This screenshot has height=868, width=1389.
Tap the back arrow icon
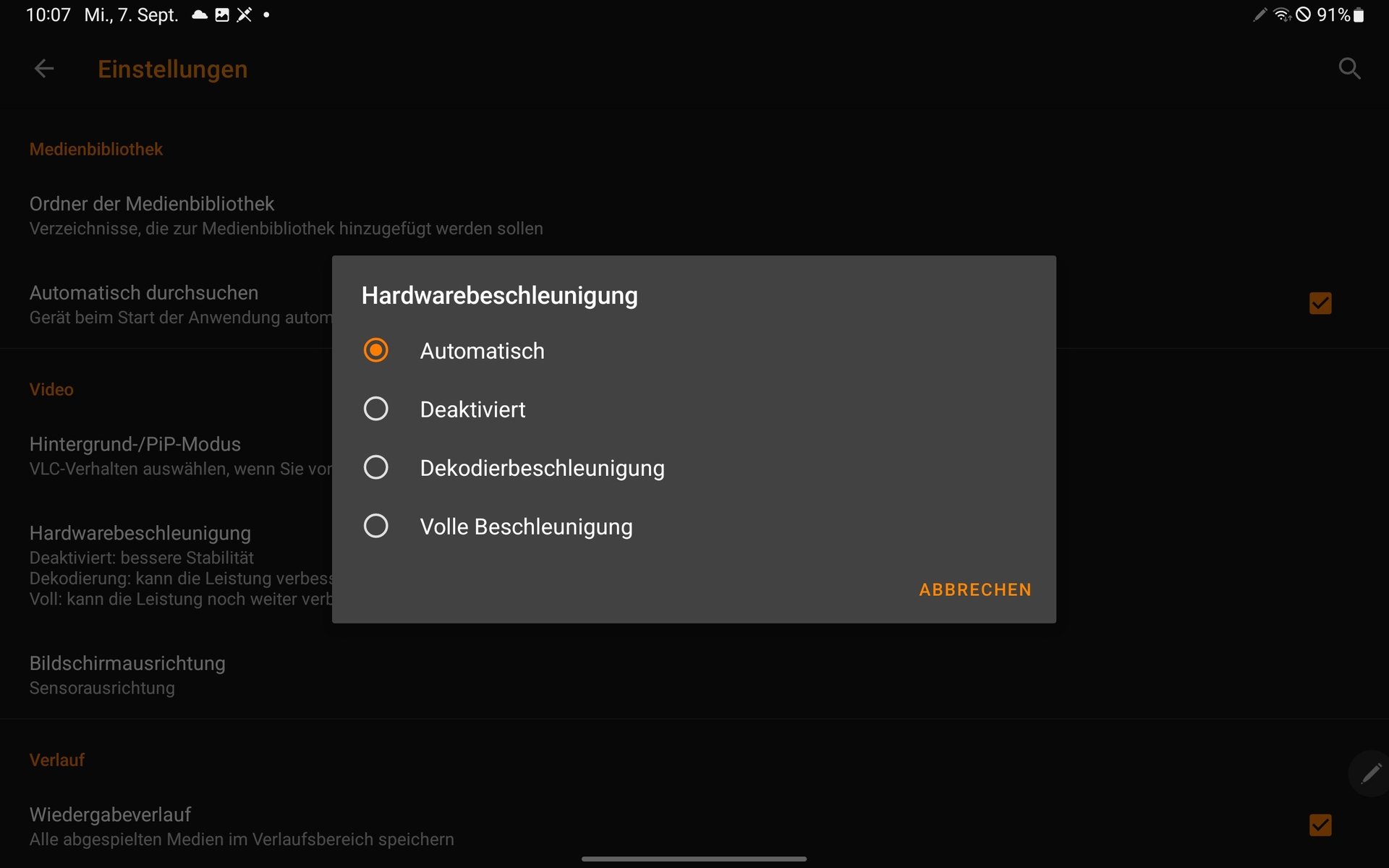[x=44, y=69]
